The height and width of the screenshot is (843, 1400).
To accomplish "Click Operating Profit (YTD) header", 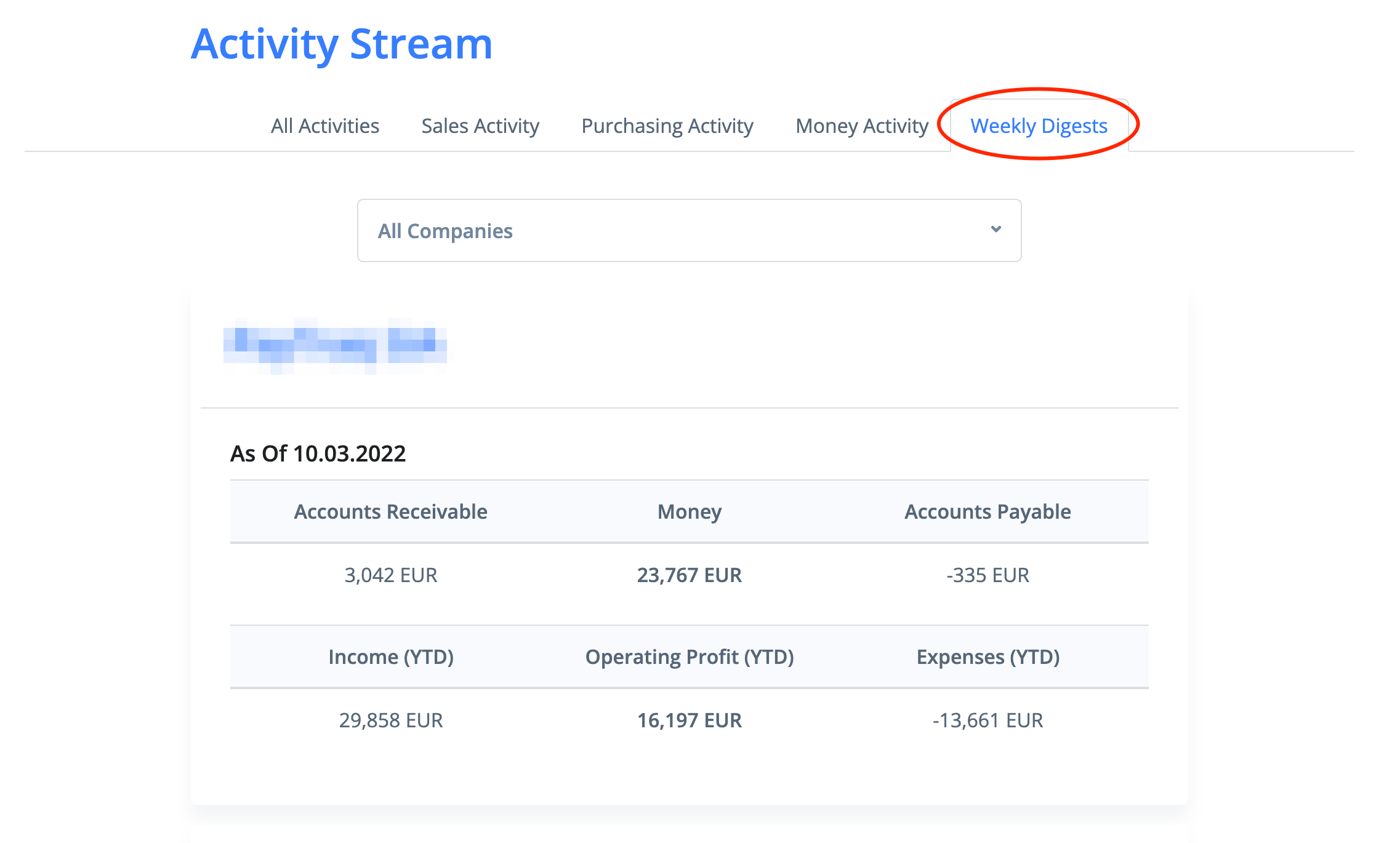I will click(x=689, y=657).
